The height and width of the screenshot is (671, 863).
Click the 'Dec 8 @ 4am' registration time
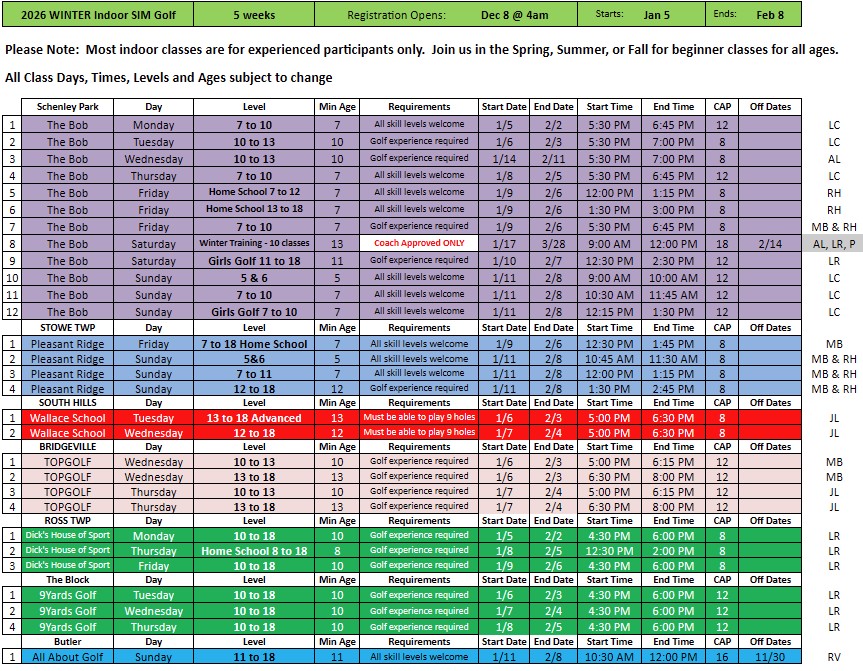point(514,15)
